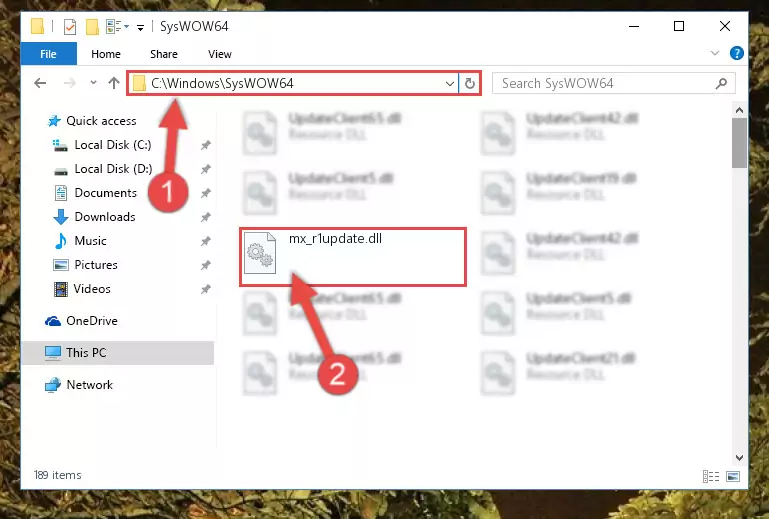The image size is (769, 519).
Task: Click the pin icon beside Pictures
Action: point(205,265)
